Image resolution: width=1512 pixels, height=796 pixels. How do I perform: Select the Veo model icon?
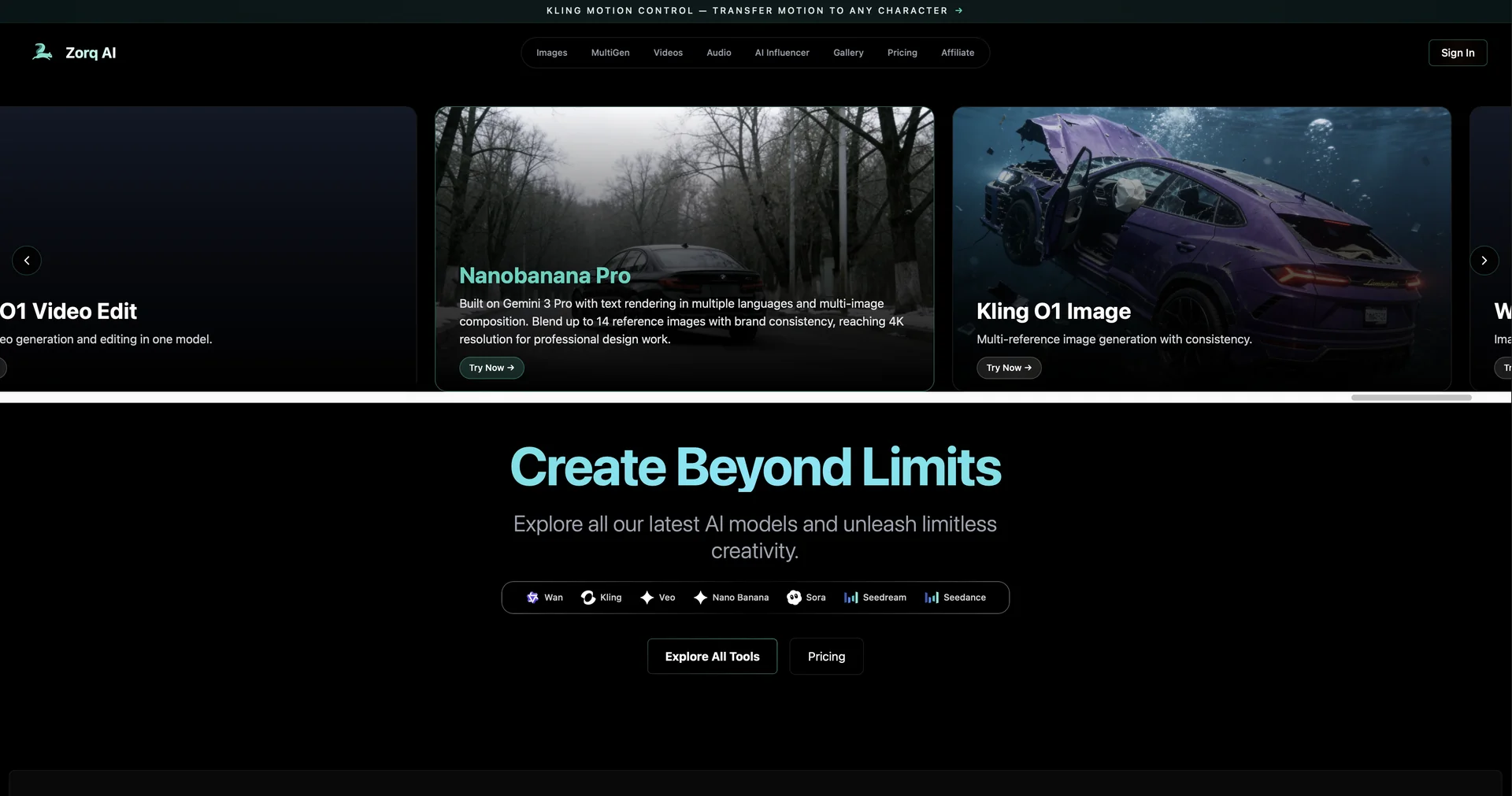[x=647, y=598]
